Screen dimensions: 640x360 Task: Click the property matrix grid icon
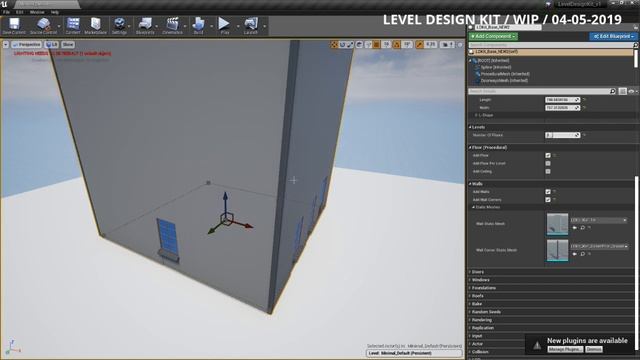(622, 91)
